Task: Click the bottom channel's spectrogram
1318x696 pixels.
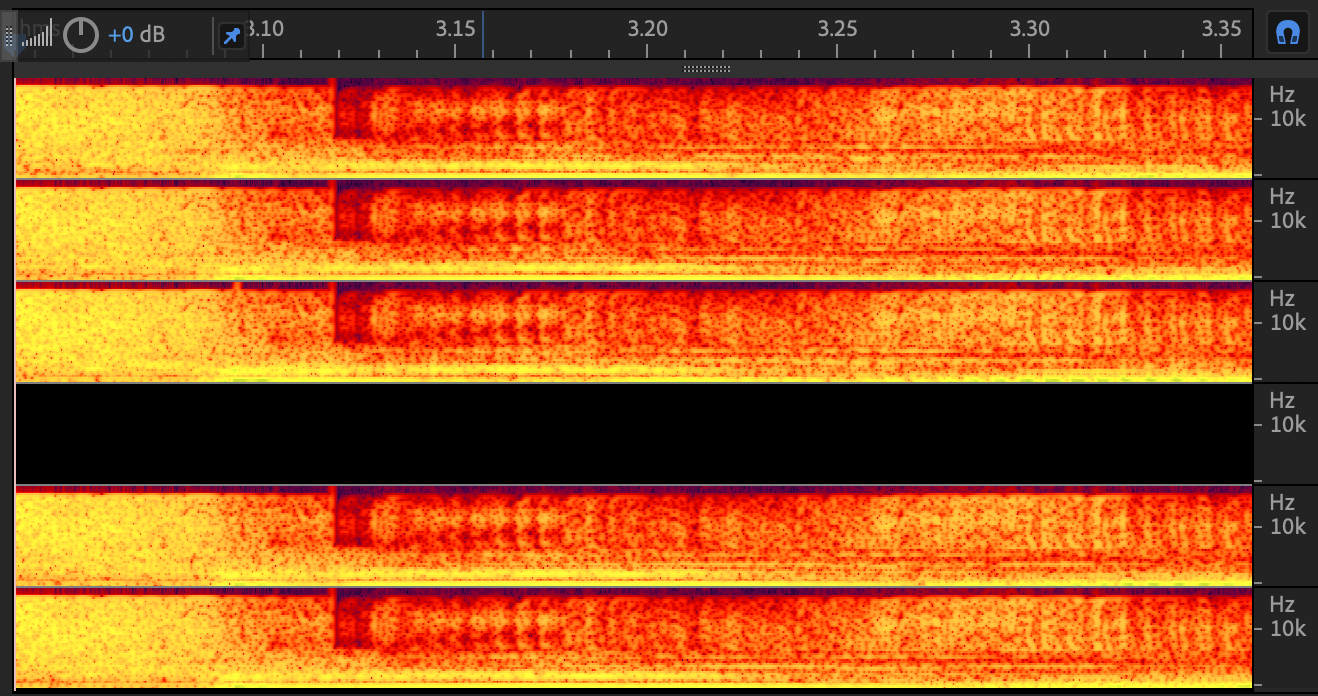Action: 633,637
